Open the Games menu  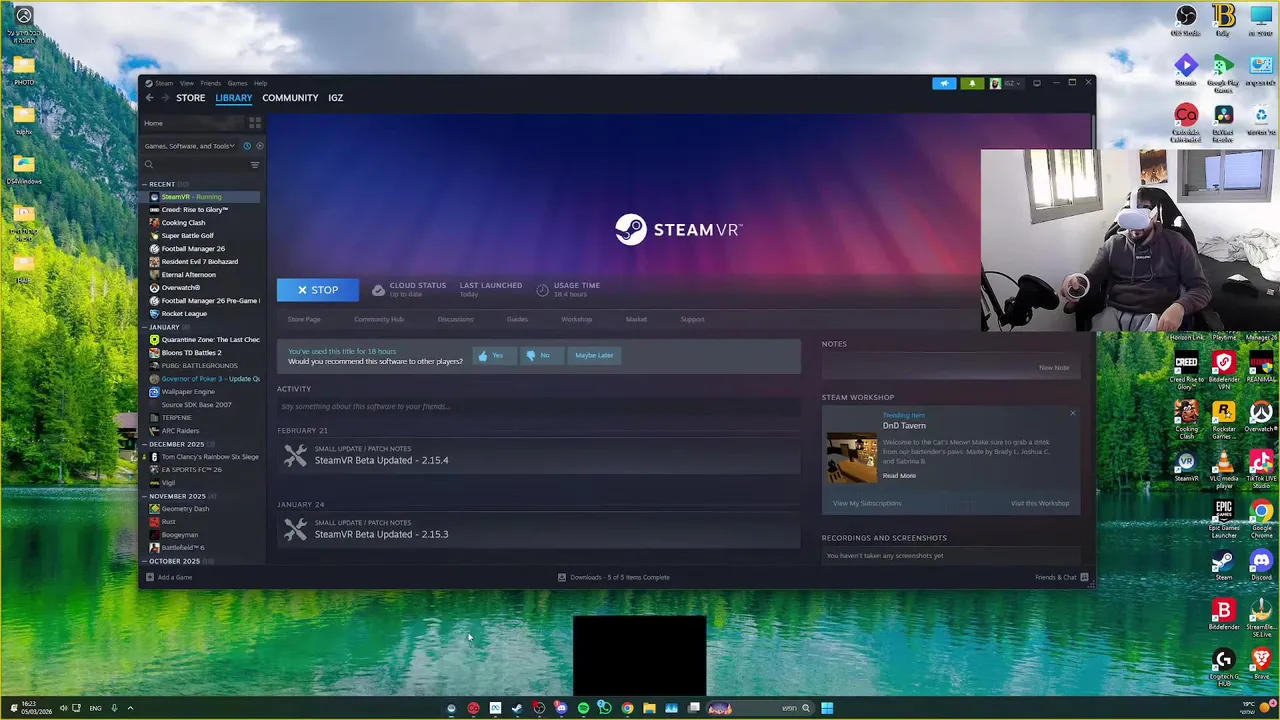(x=237, y=83)
